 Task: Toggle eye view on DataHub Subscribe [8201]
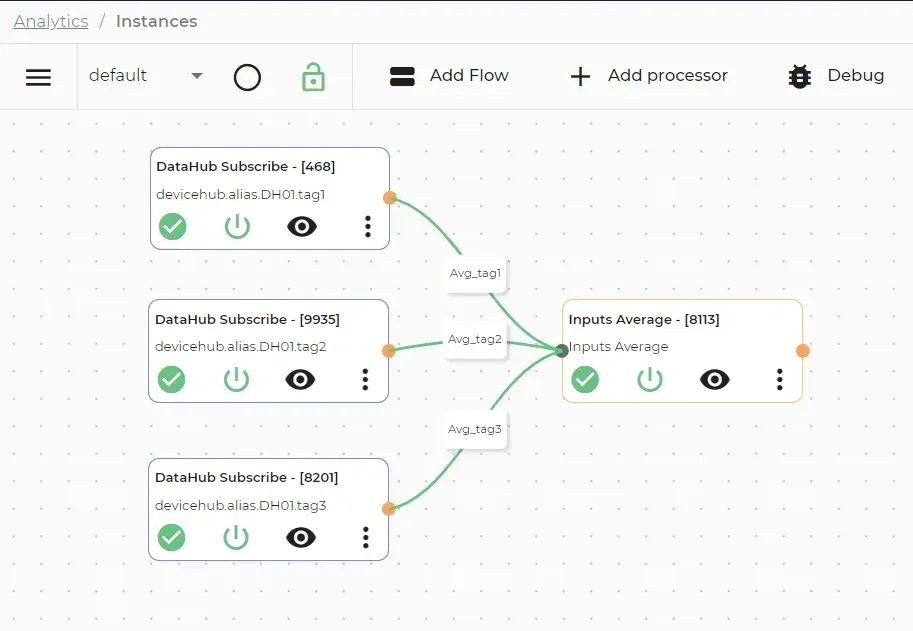pyautogui.click(x=301, y=537)
